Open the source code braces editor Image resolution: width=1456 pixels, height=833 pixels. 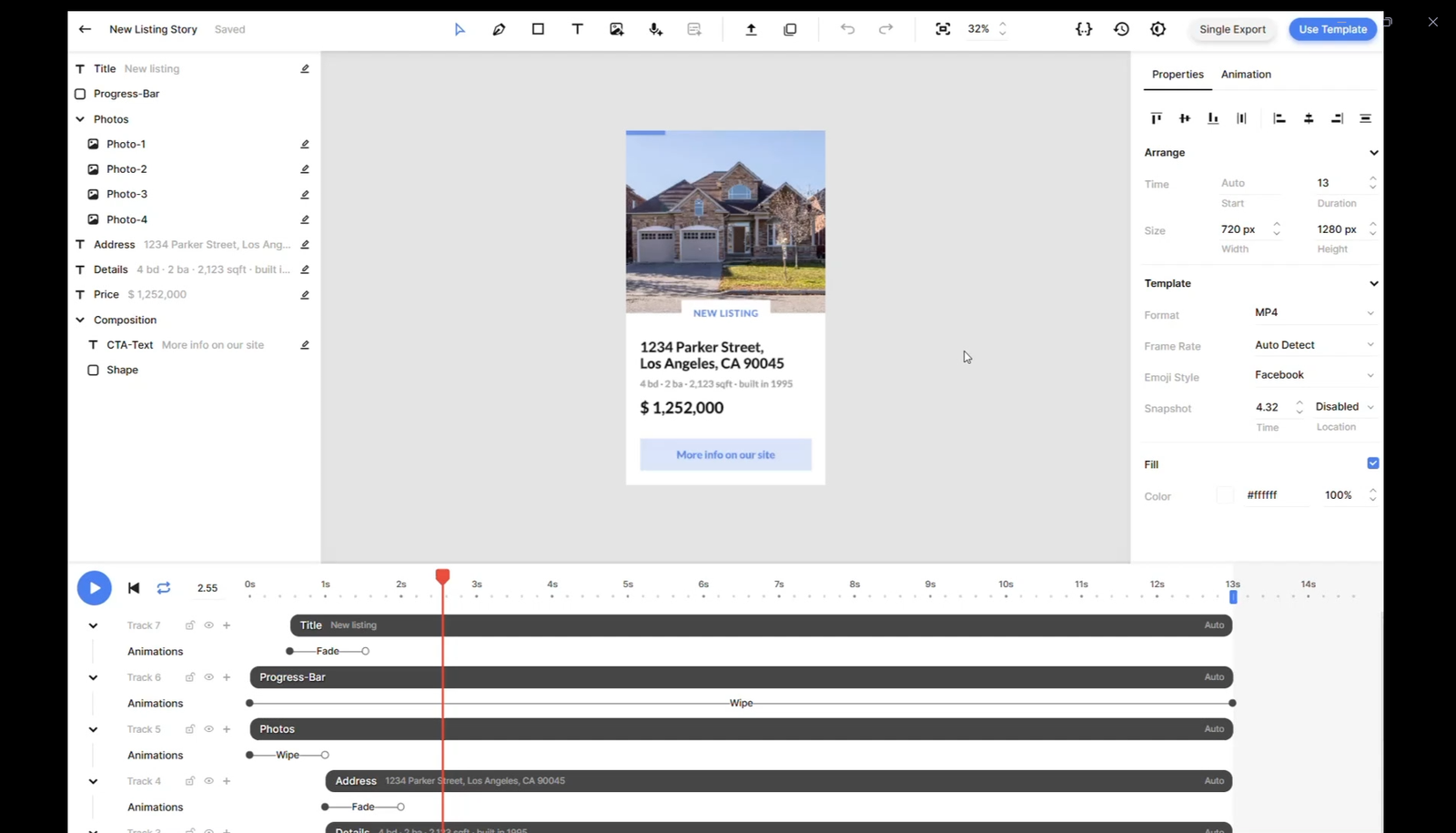(x=1083, y=29)
